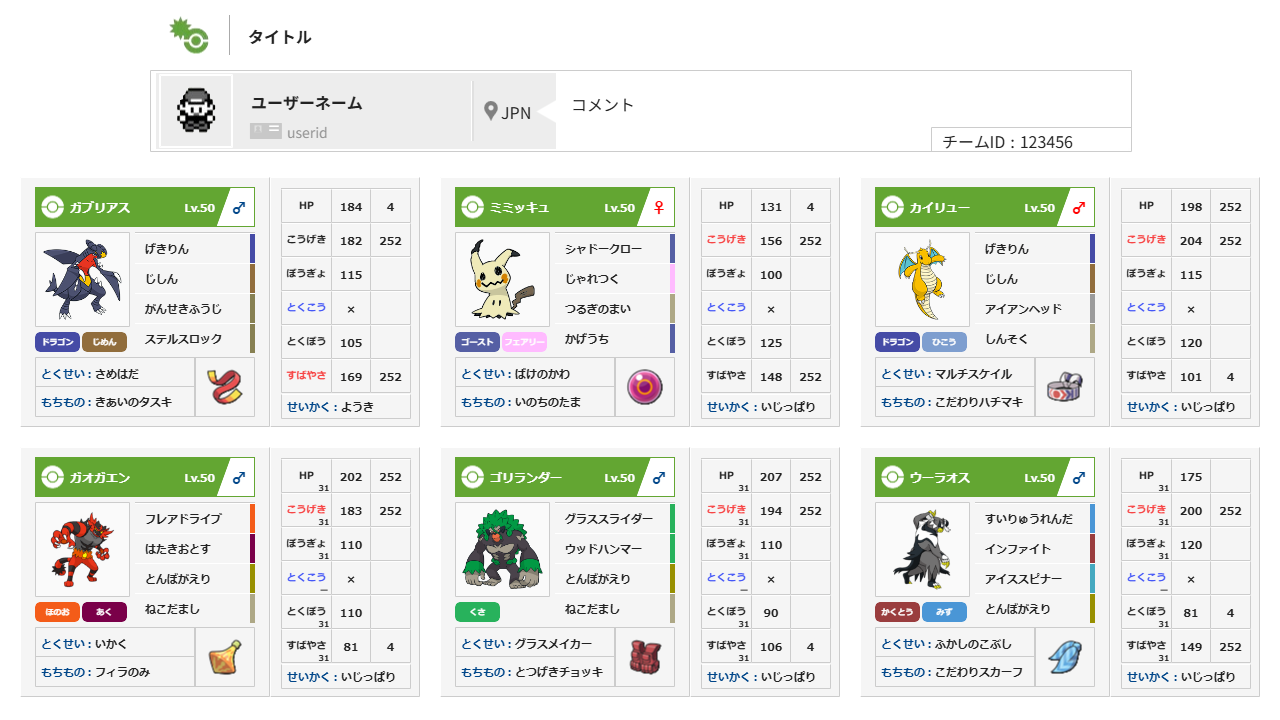Select the ドラゴン type badge under Garchomp
This screenshot has width=1280, height=720.
tap(59, 341)
